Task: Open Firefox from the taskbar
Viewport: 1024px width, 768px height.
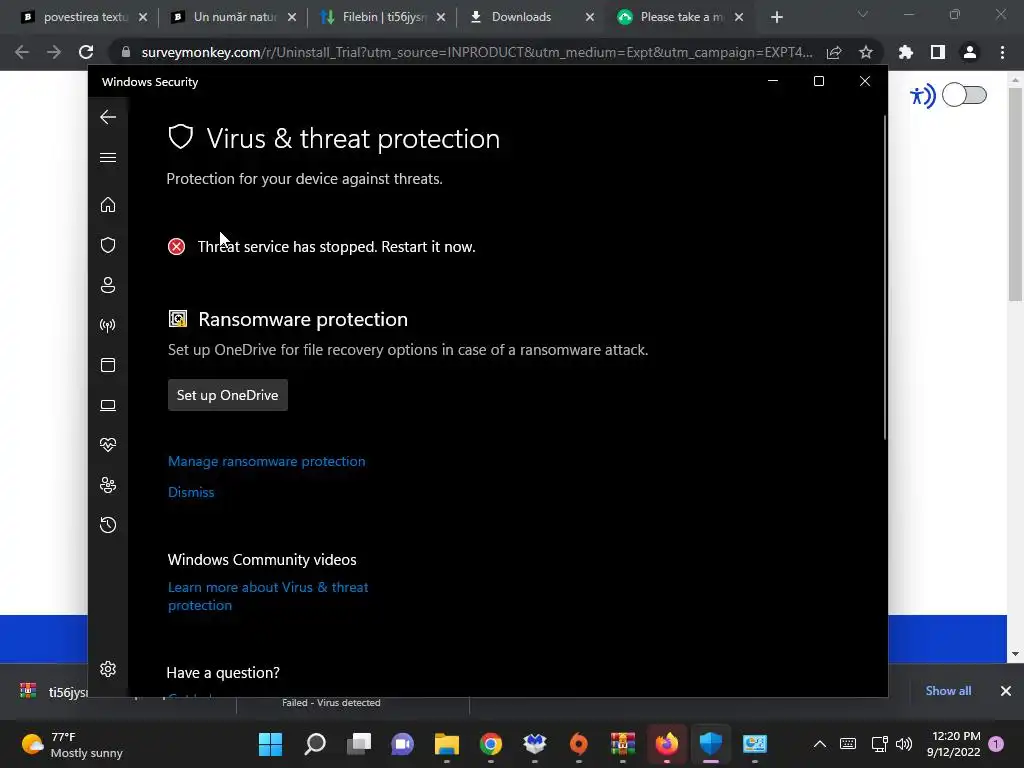Action: (x=667, y=744)
